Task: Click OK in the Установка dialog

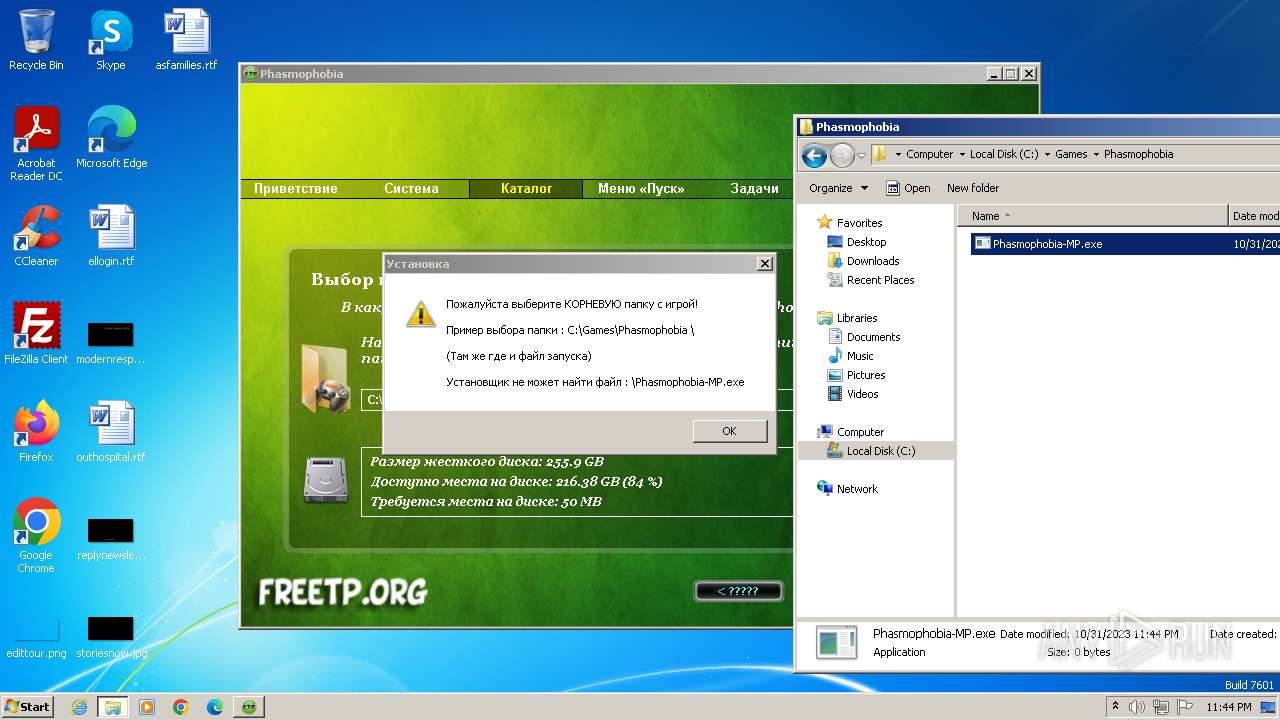Action: (x=729, y=431)
